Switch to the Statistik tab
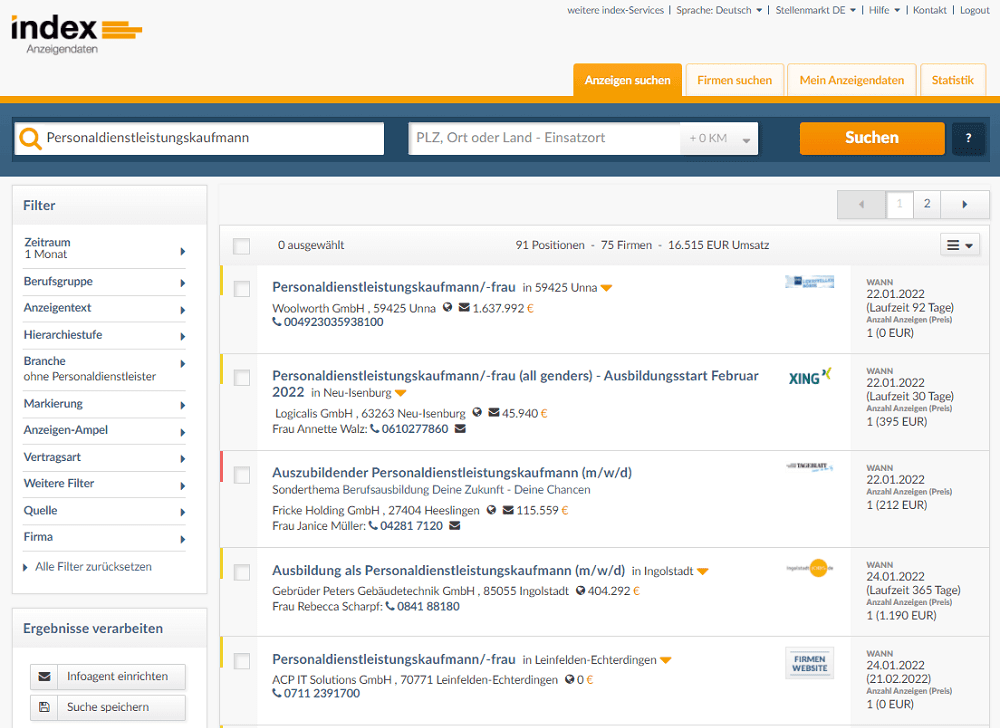This screenshot has width=1000, height=728. [x=953, y=80]
